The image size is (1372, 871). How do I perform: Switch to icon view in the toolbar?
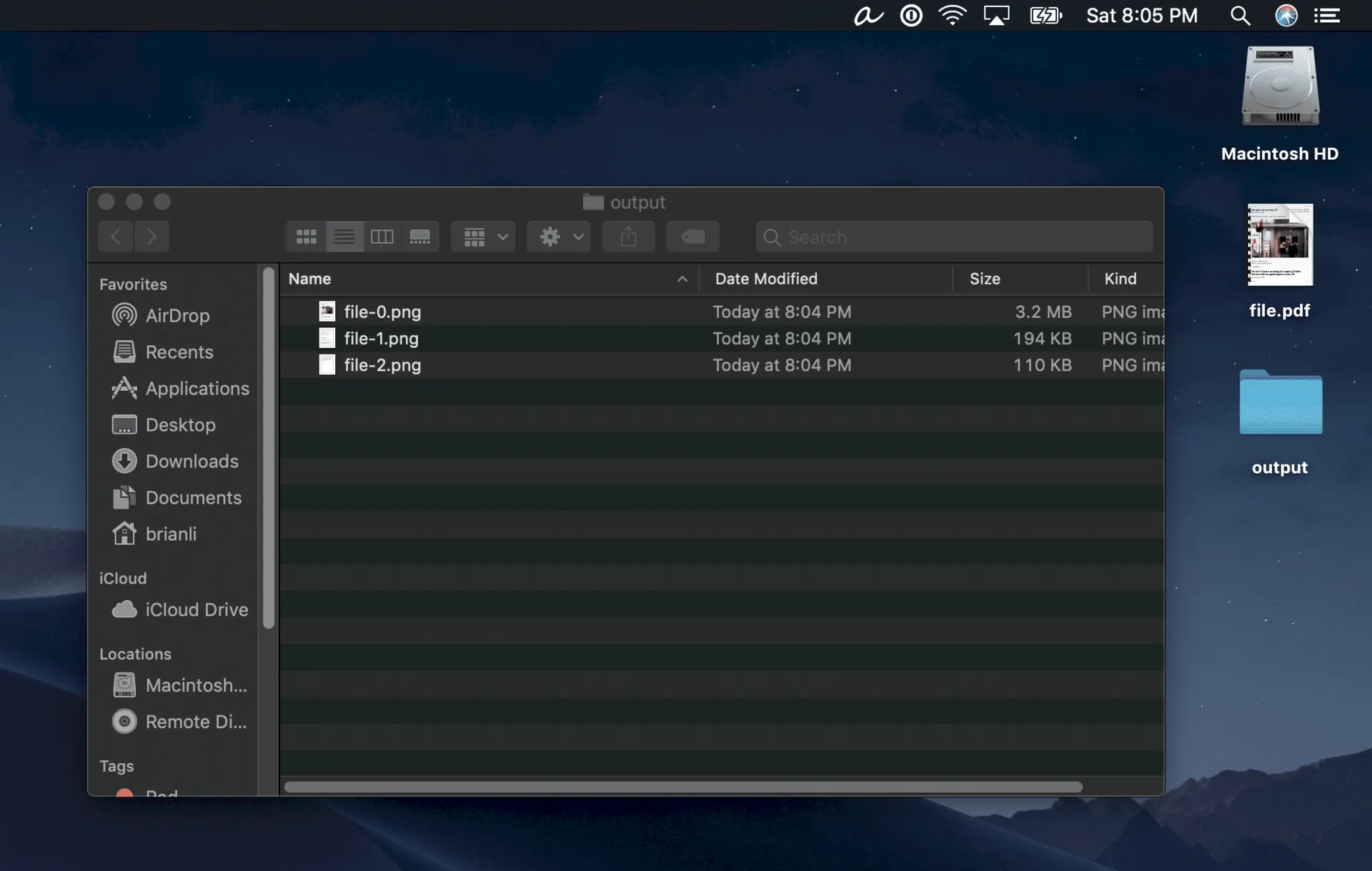(306, 237)
